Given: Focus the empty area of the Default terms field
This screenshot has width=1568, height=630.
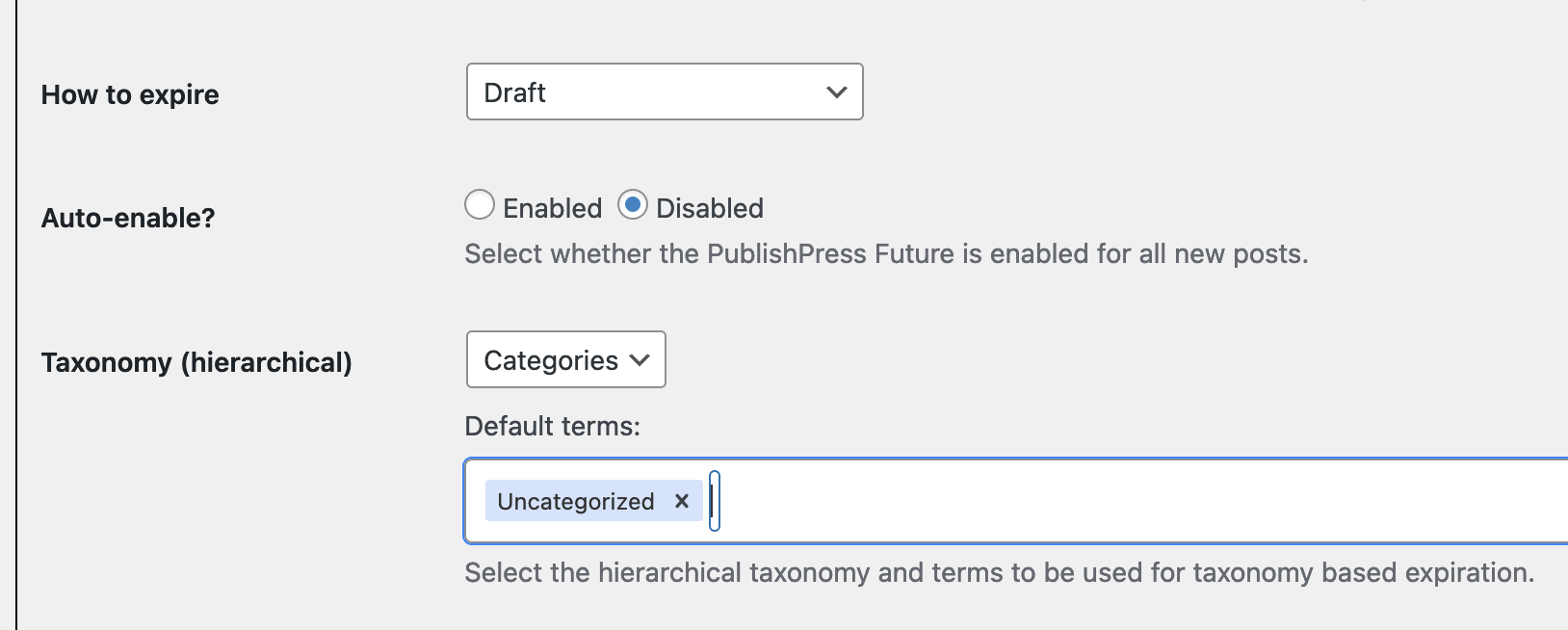Looking at the screenshot, I should coord(1108,501).
